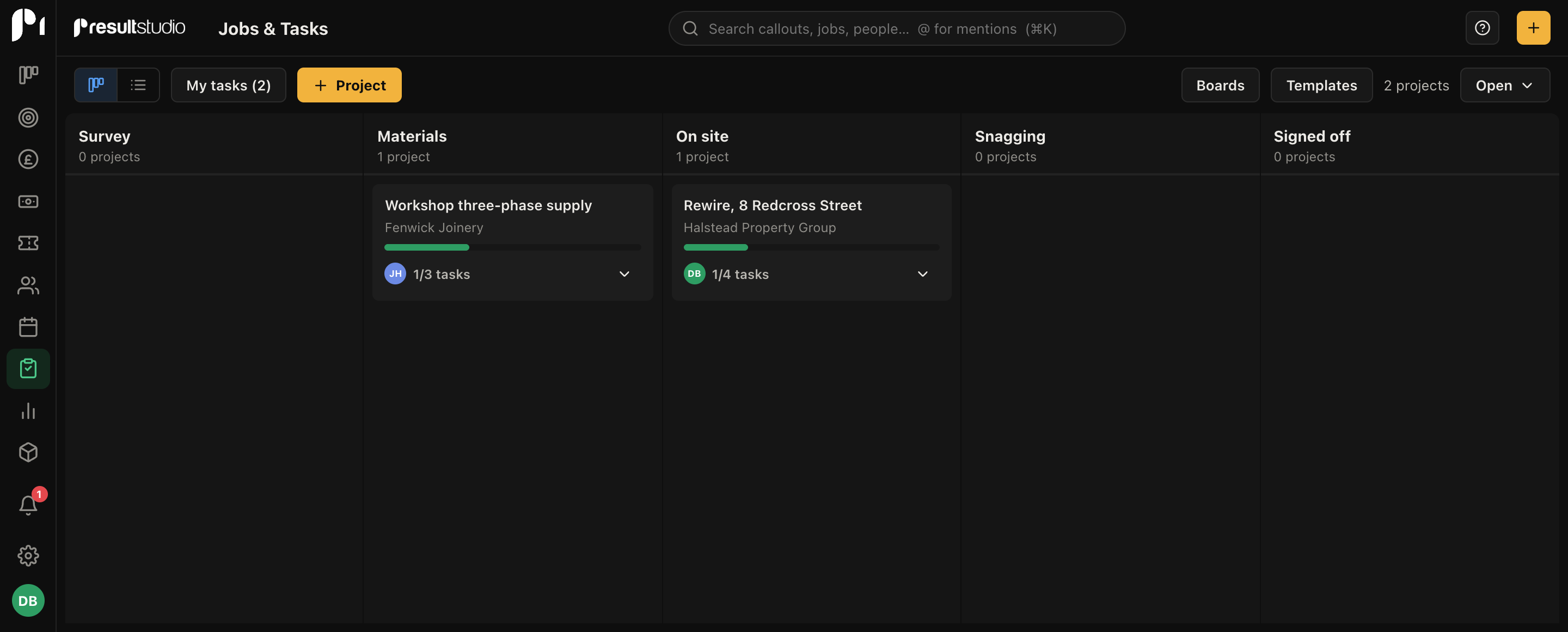This screenshot has height=632, width=1568.
Task: Click the search callouts input field
Action: coord(897,28)
